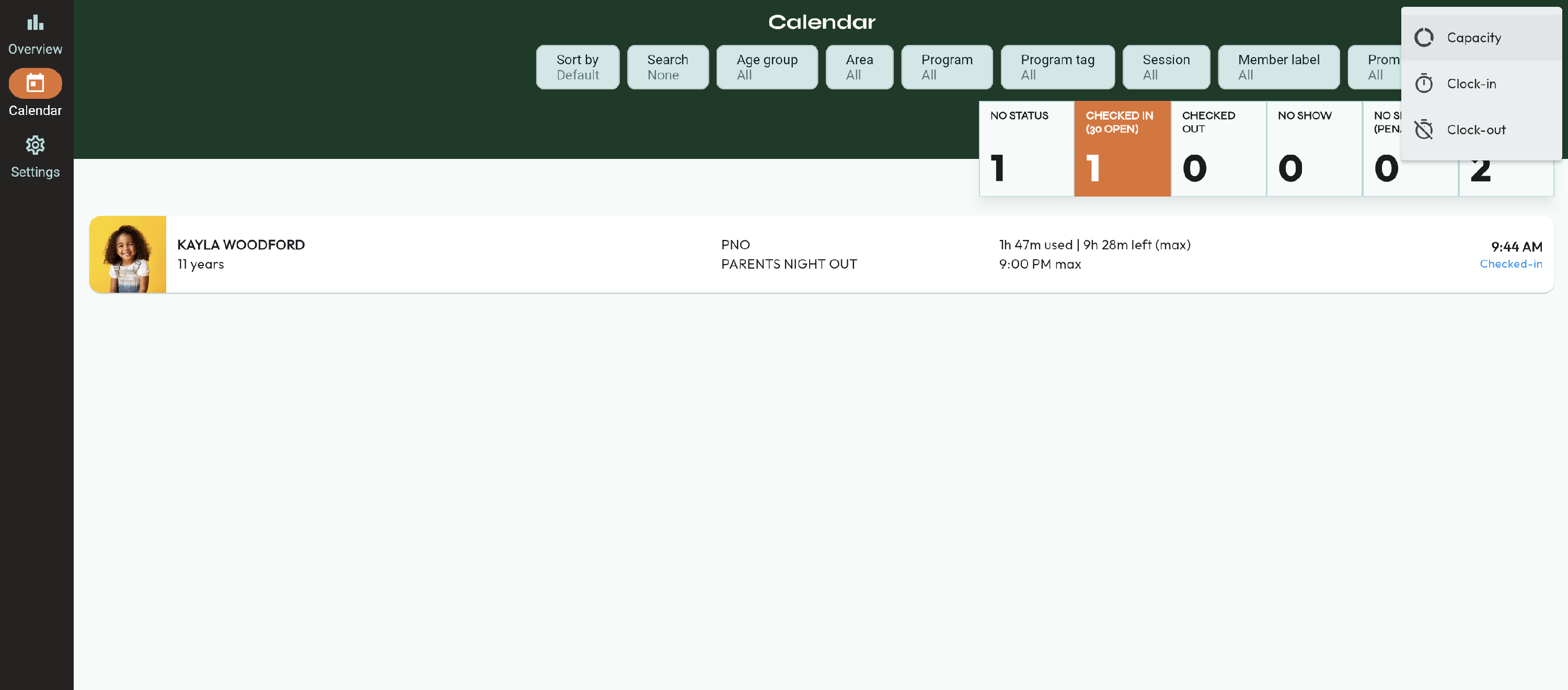This screenshot has width=1568, height=690.
Task: Click the Capacity circle icon
Action: click(1424, 38)
